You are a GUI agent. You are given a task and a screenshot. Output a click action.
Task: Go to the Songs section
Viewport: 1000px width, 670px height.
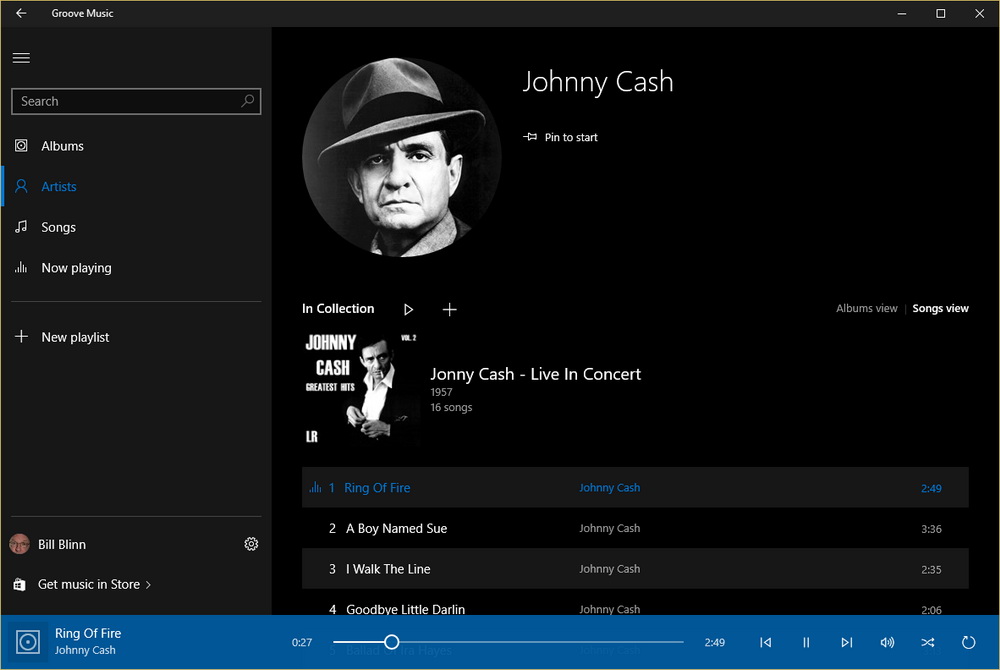(x=136, y=227)
